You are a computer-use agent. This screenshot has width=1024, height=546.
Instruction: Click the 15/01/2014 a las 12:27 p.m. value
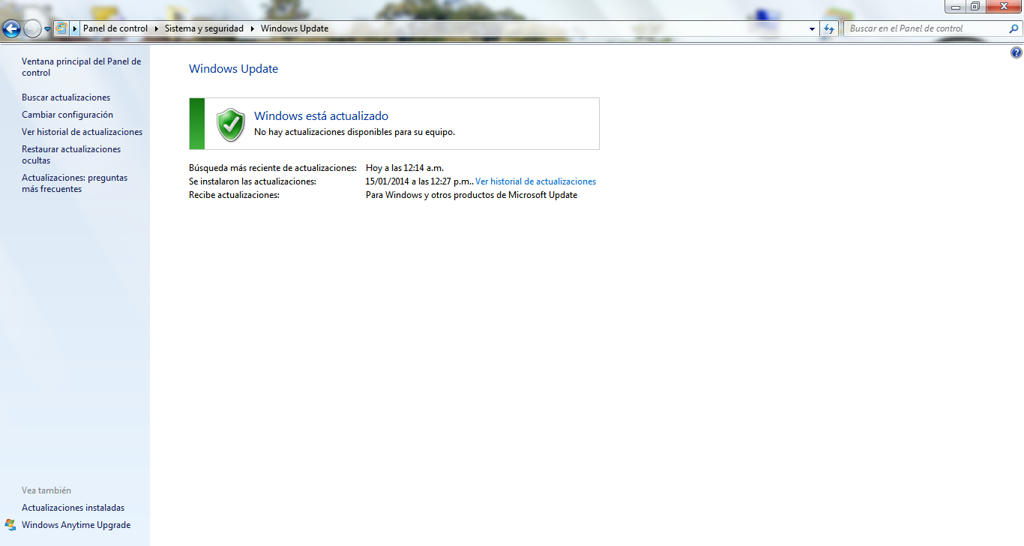point(418,182)
